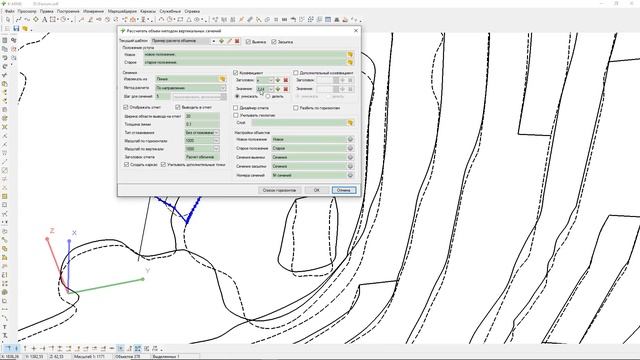Select the text 'A' tool in toolbar
The height and width of the screenshot is (360, 640).
click(44, 20)
